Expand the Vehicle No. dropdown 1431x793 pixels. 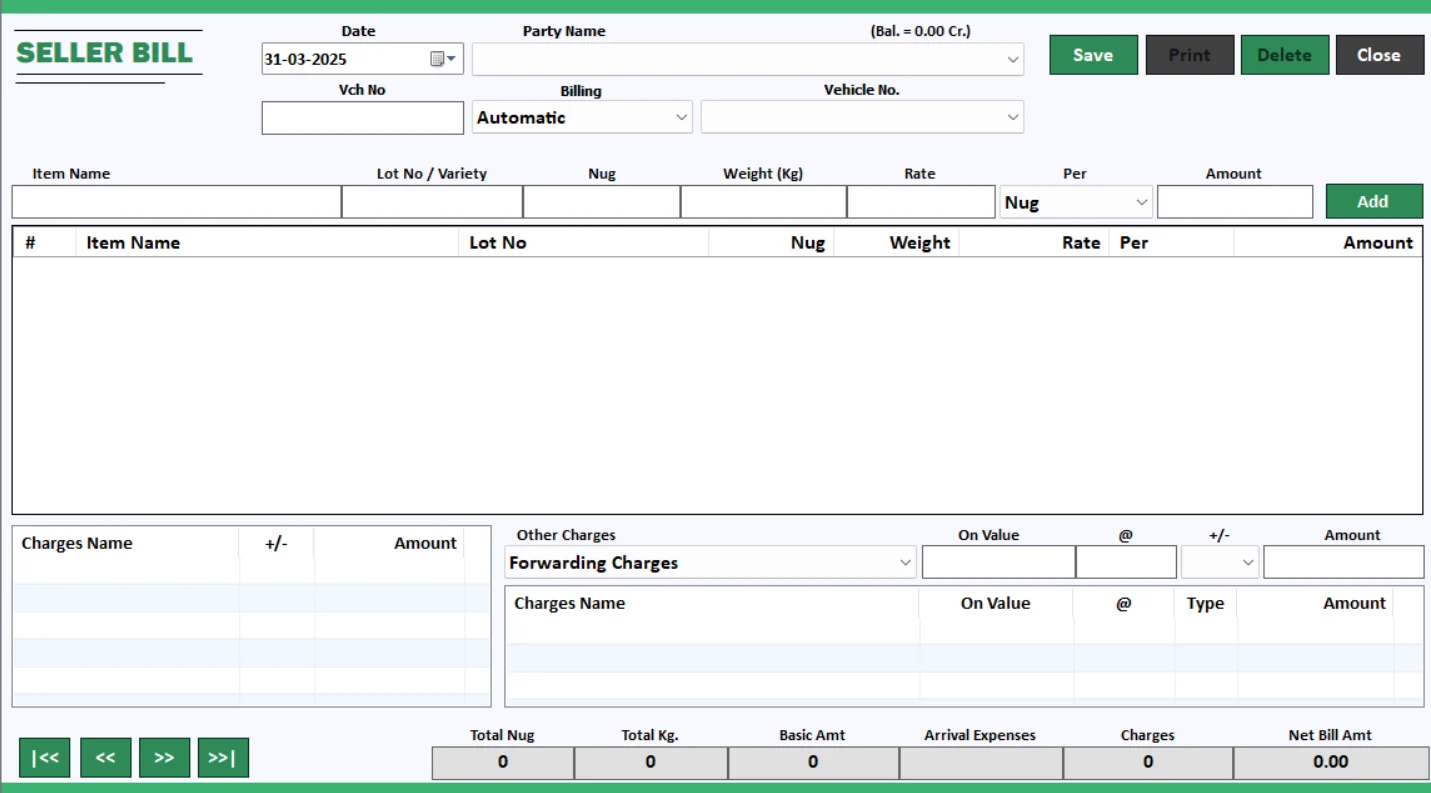[x=1012, y=117]
